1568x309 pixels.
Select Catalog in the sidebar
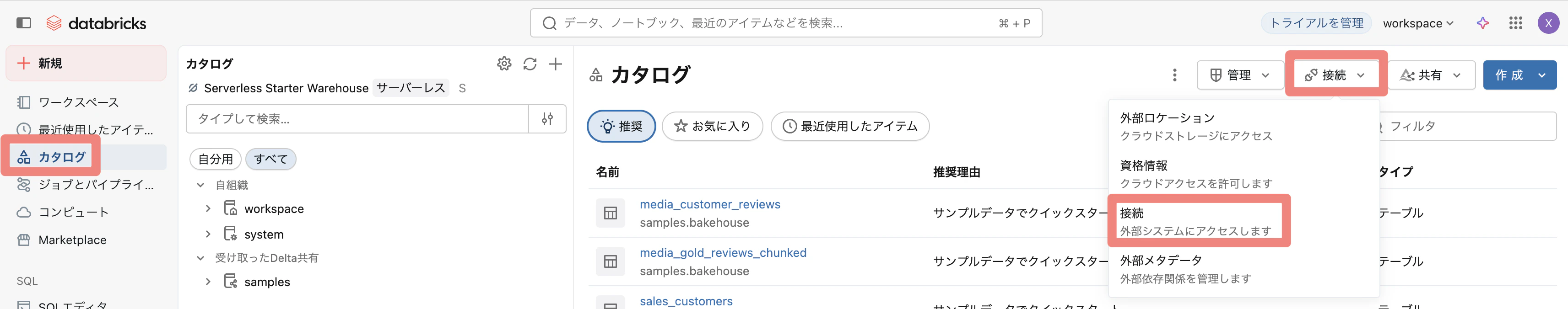tap(85, 157)
